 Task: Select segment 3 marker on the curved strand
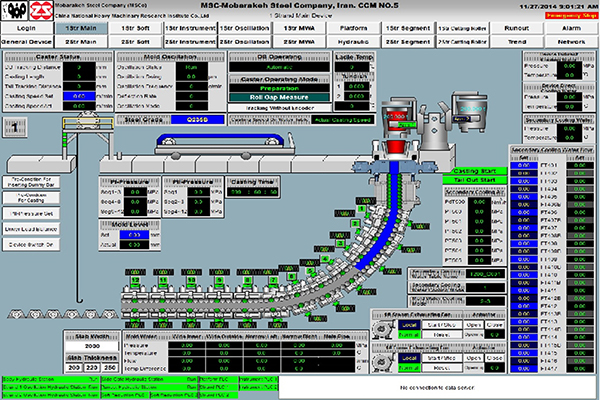click(x=340, y=243)
